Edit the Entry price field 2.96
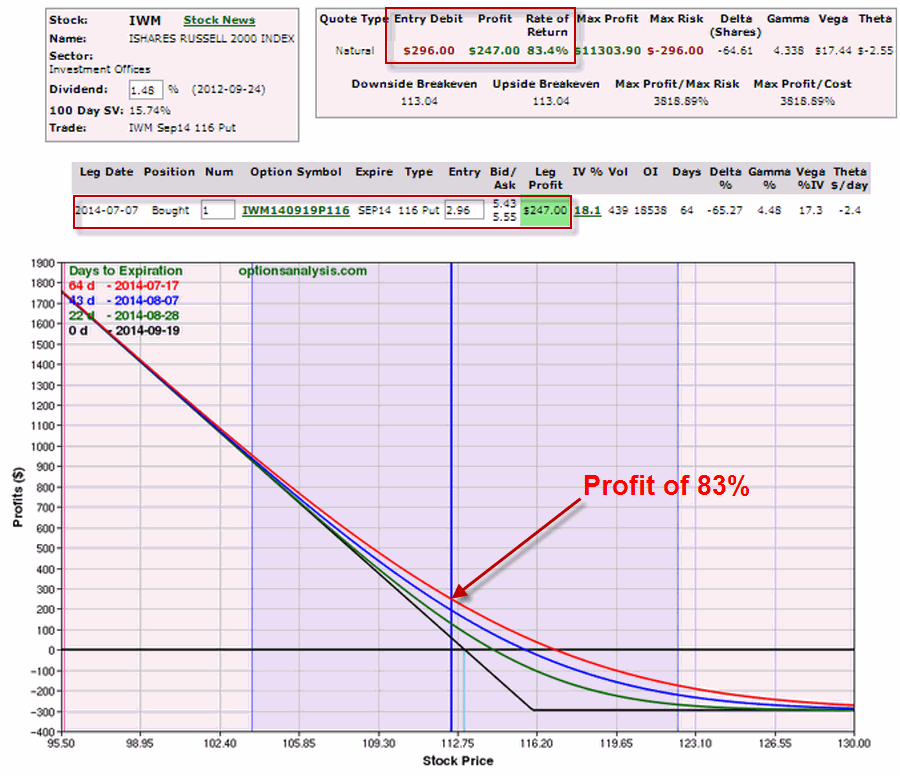This screenshot has height=776, width=900. (464, 211)
